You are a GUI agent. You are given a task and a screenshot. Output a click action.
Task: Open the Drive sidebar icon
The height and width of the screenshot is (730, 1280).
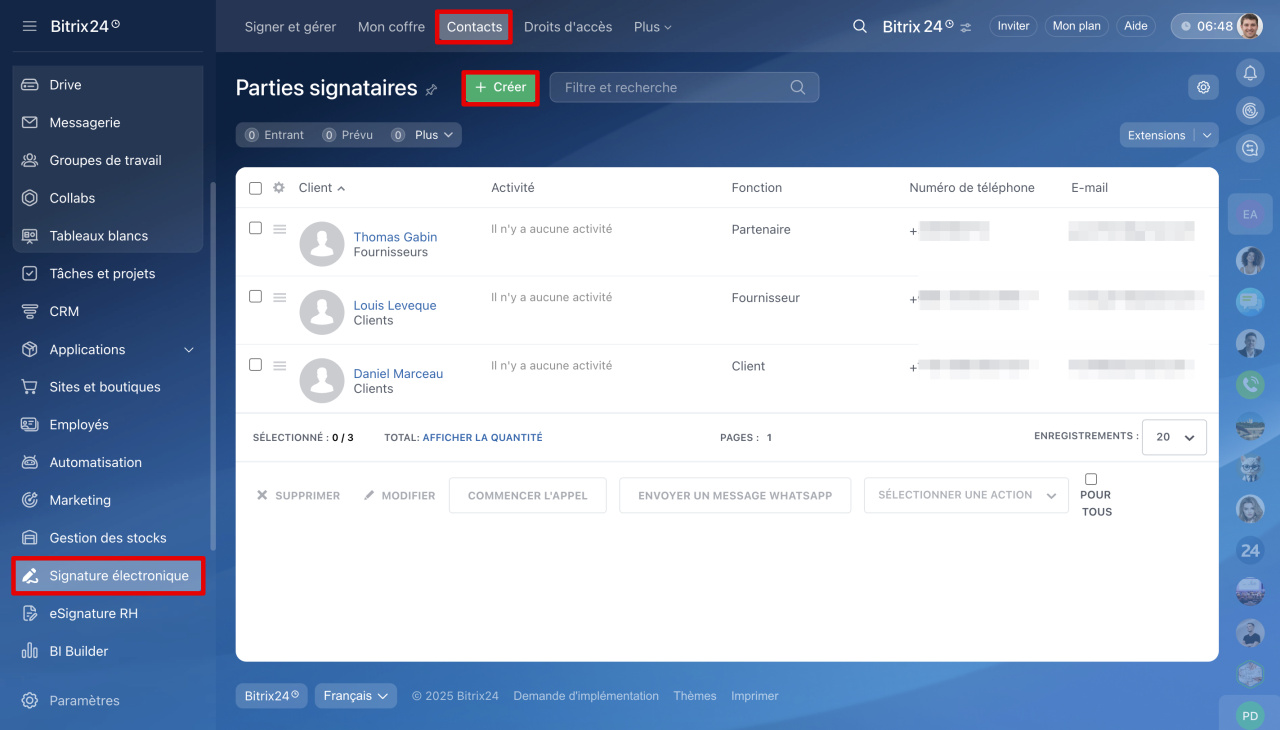coord(30,85)
